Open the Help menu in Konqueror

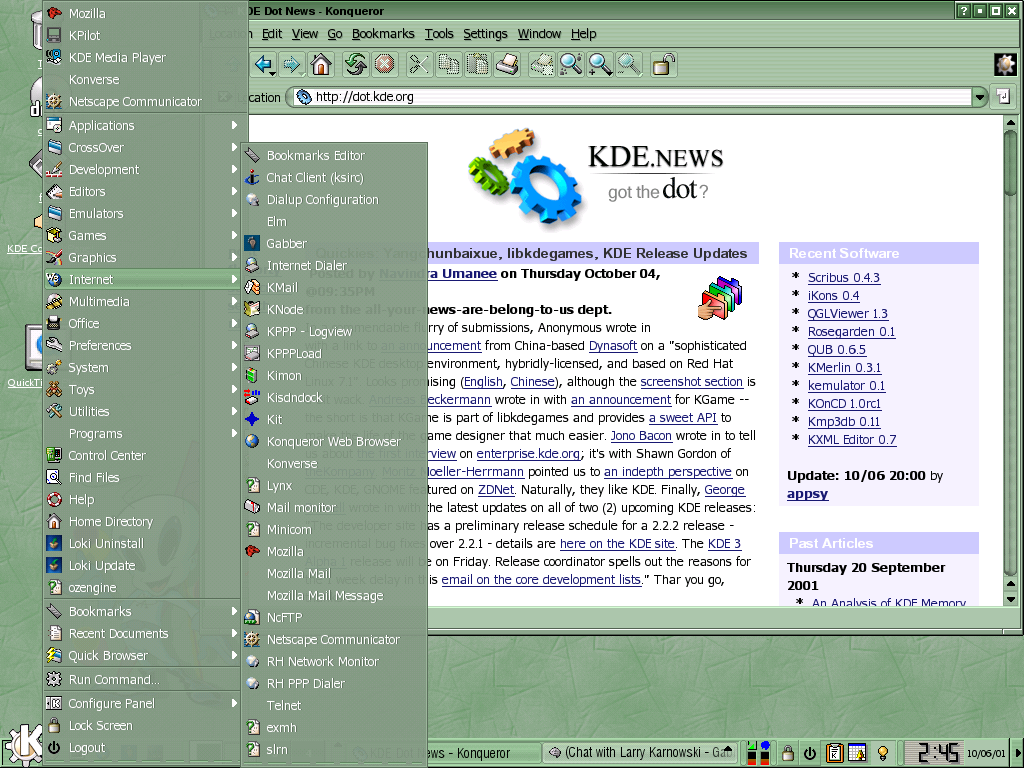click(583, 34)
